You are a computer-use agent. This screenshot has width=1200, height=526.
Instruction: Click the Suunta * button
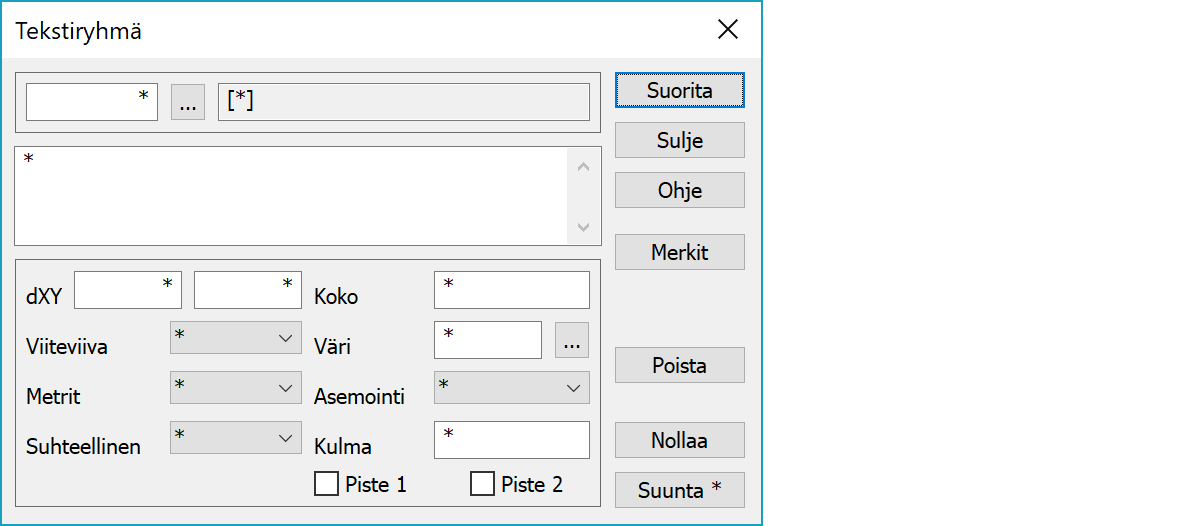point(679,490)
